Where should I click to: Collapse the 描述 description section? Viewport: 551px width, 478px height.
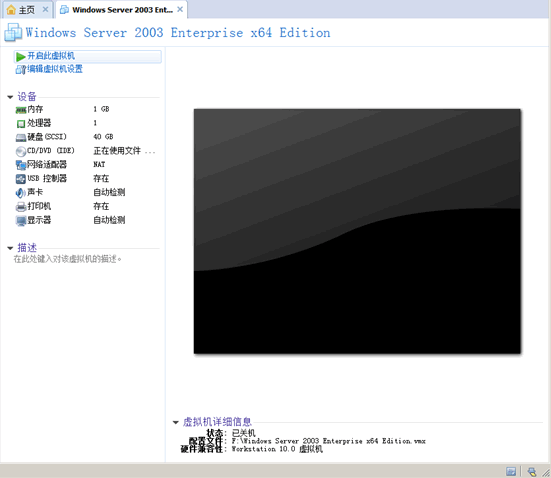pos(10,248)
